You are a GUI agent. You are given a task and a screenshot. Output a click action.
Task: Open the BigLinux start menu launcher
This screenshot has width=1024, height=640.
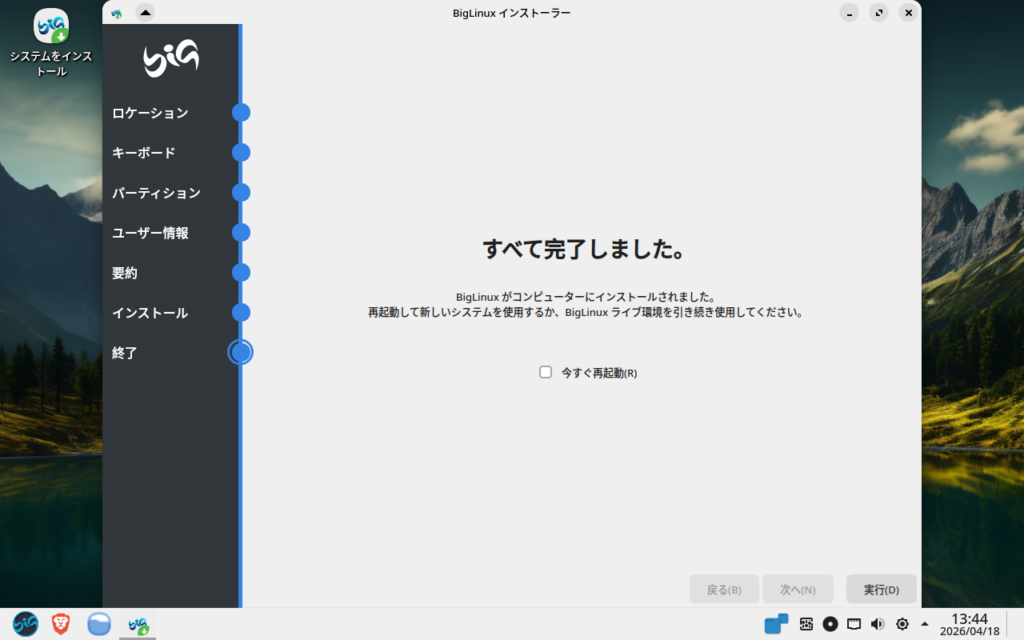(x=25, y=624)
